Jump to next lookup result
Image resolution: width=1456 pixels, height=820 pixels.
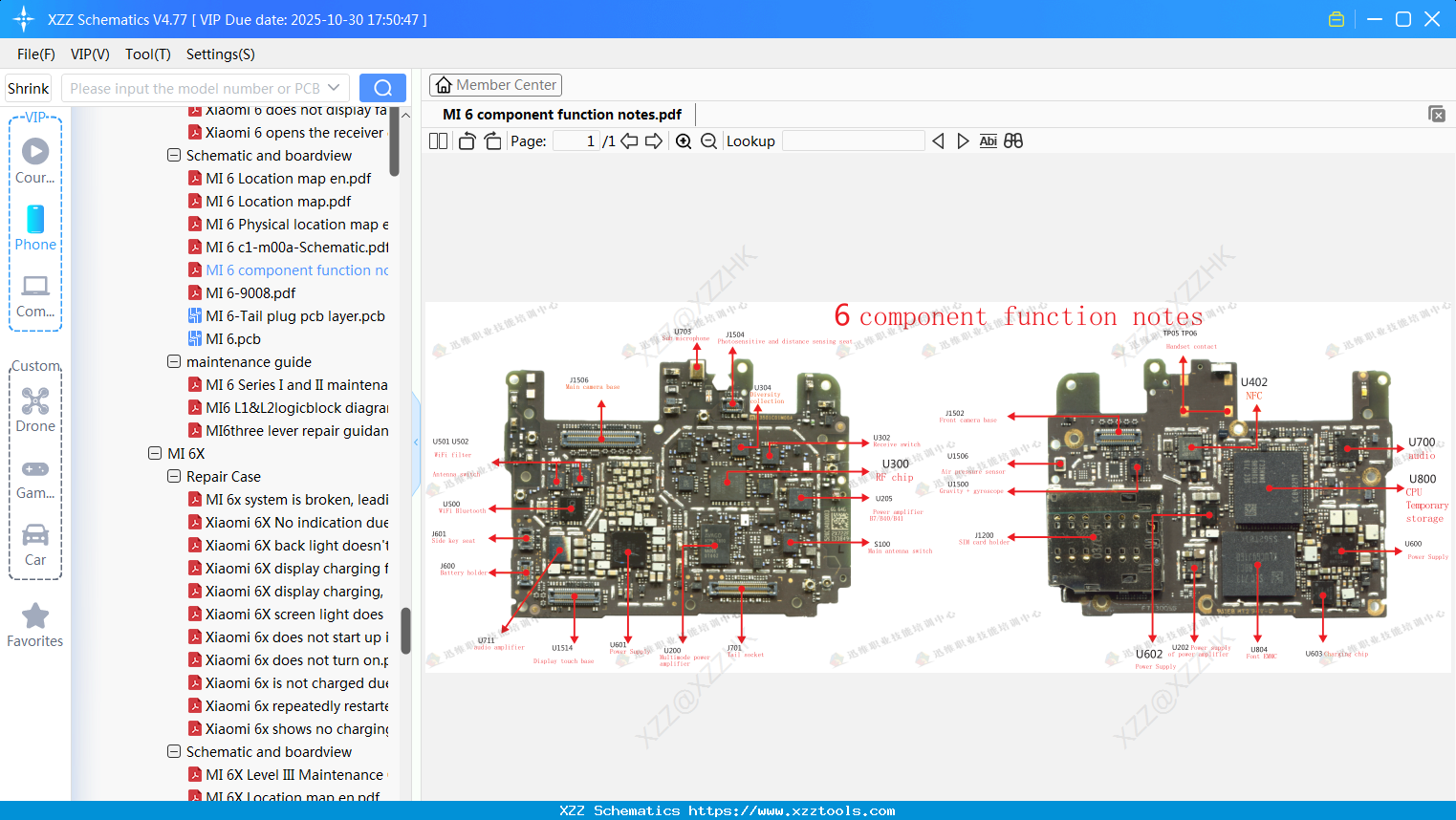(x=963, y=141)
